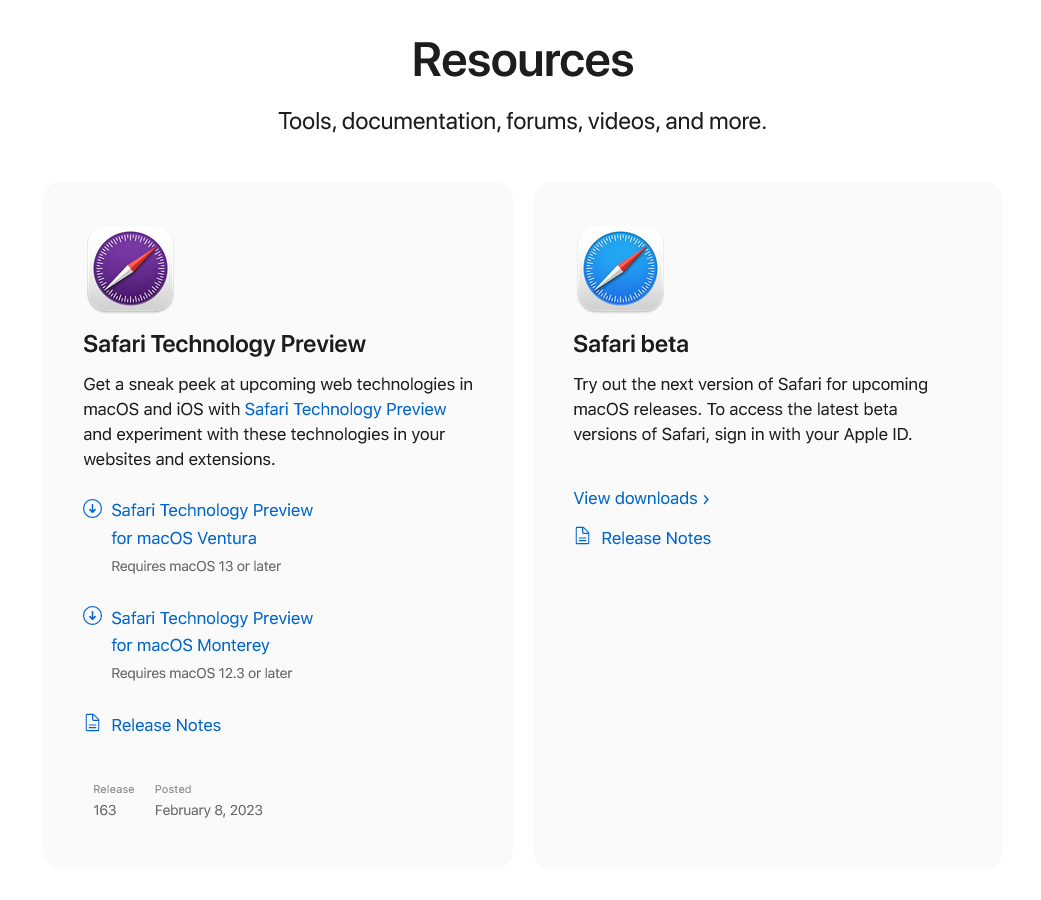Click the chevron after View downloads
This screenshot has width=1041, height=900.
(x=706, y=499)
